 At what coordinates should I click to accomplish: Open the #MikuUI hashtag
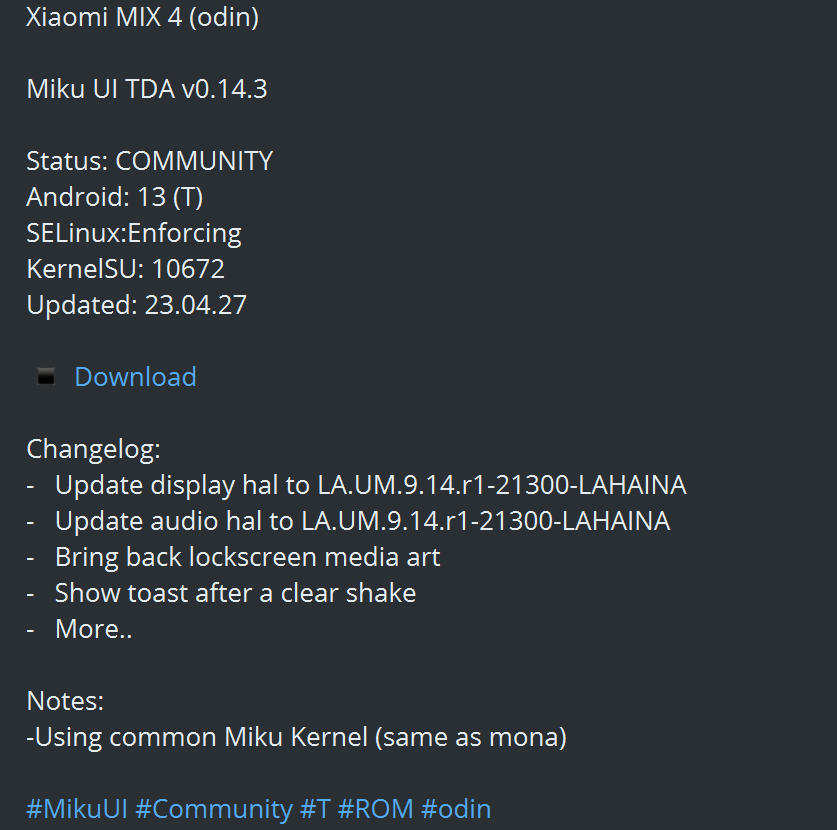(77, 809)
